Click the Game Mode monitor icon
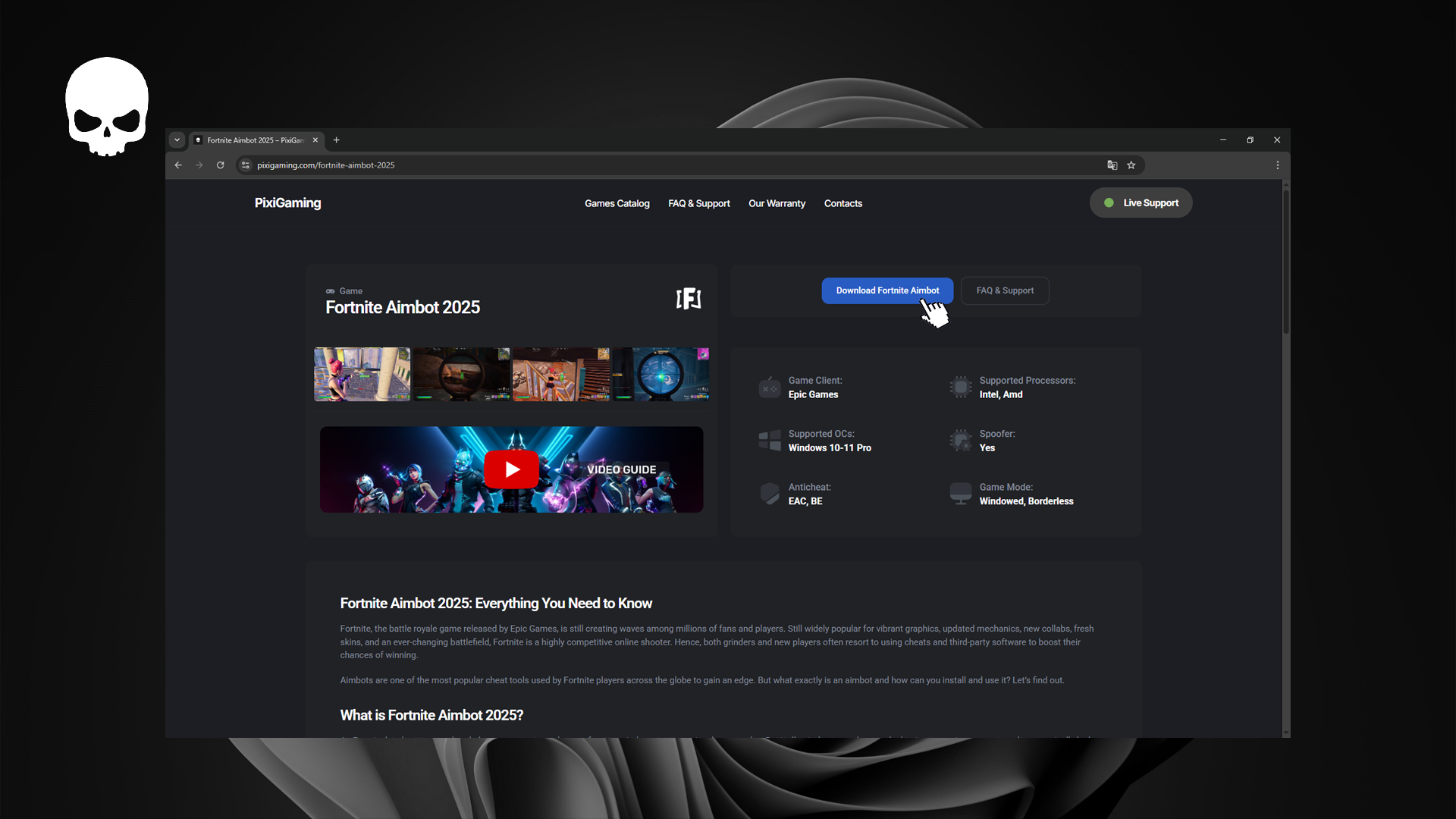This screenshot has width=1456, height=819. [960, 494]
